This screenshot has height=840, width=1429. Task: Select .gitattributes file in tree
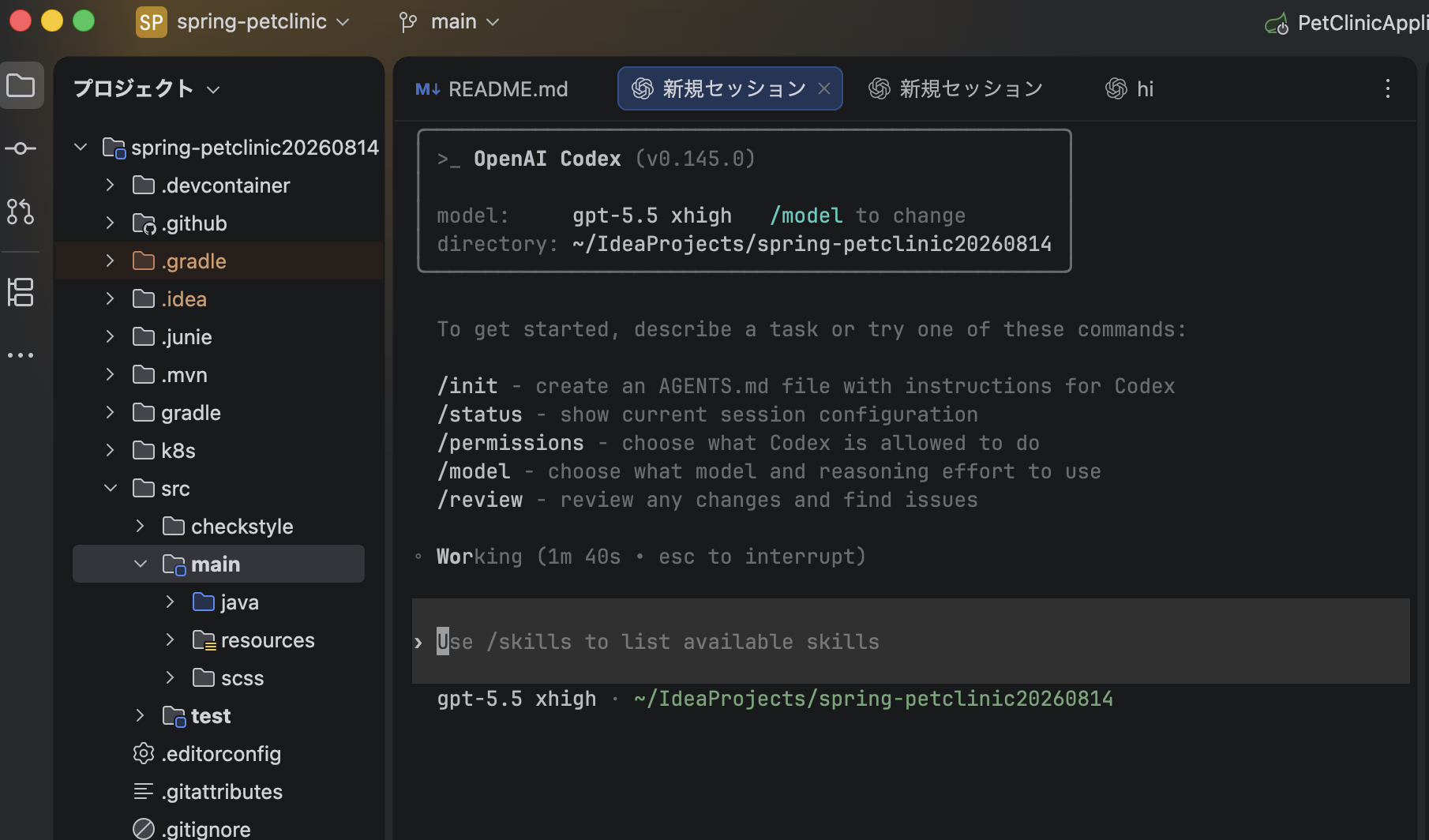point(219,791)
